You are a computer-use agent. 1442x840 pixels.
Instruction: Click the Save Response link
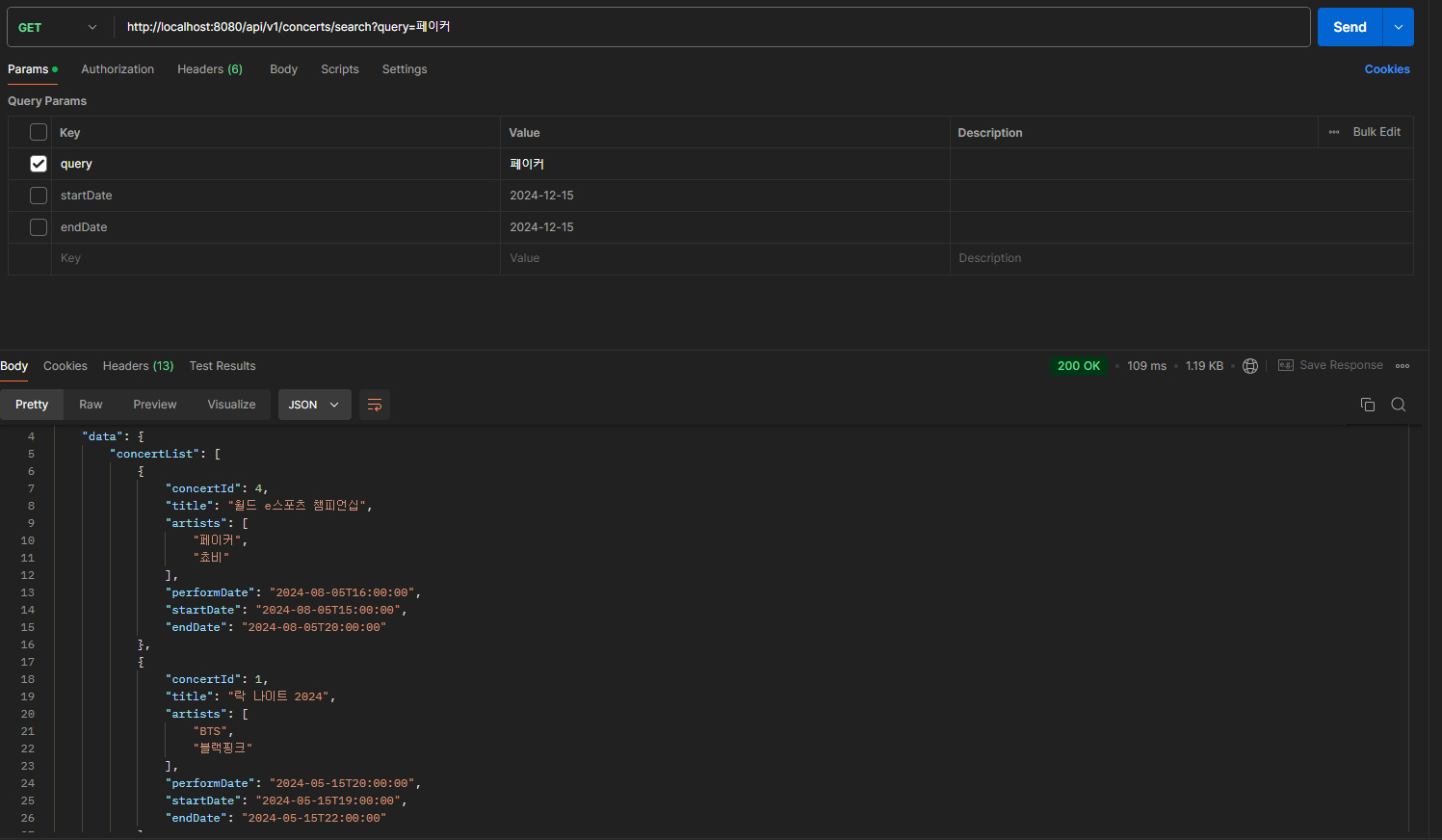(x=1341, y=365)
